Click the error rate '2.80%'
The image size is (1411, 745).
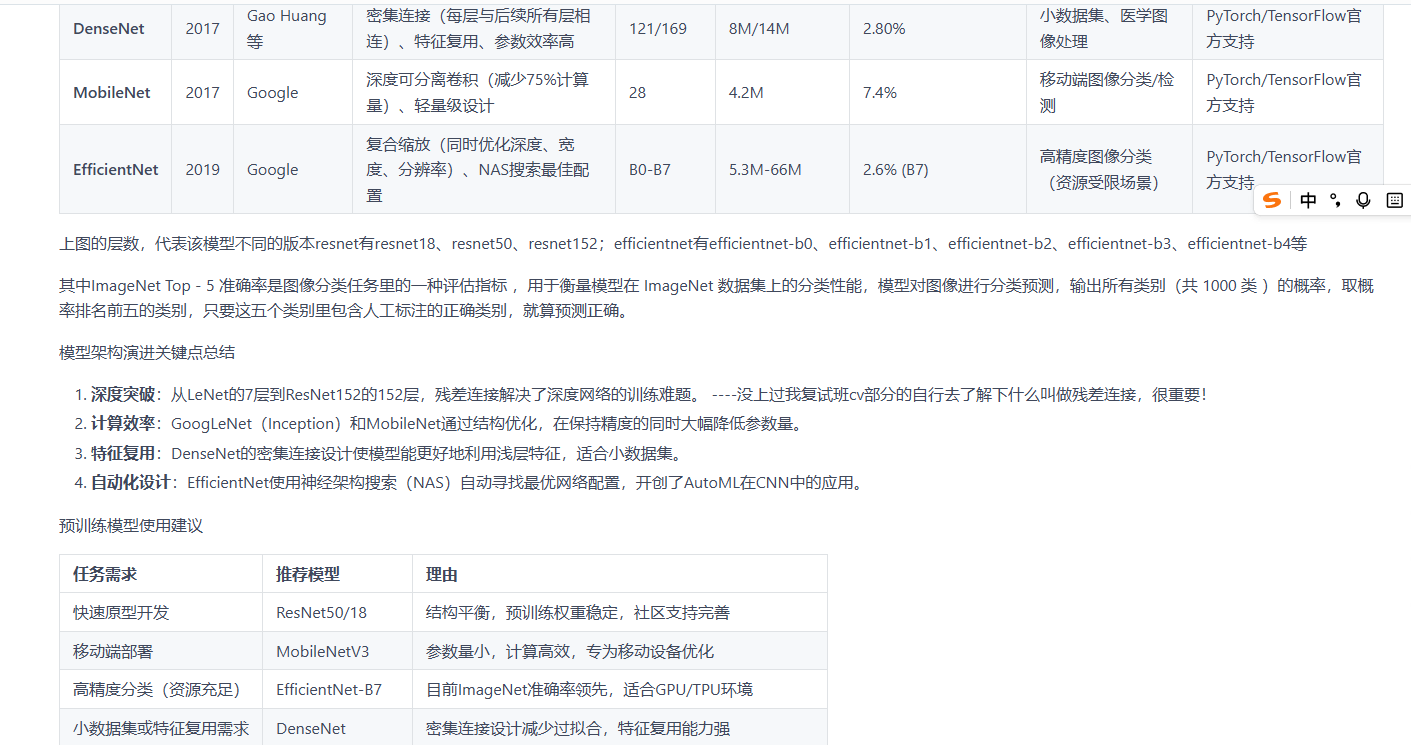tap(884, 29)
